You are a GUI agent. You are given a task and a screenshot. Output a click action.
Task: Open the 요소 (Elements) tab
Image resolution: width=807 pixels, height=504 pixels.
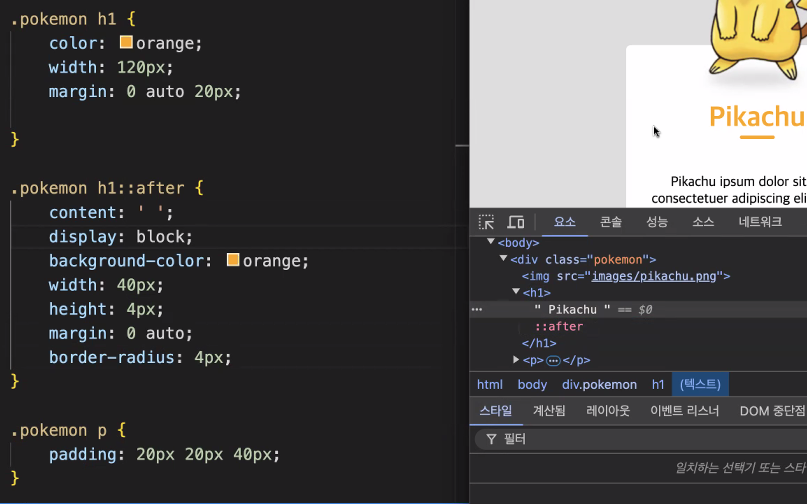(x=565, y=222)
